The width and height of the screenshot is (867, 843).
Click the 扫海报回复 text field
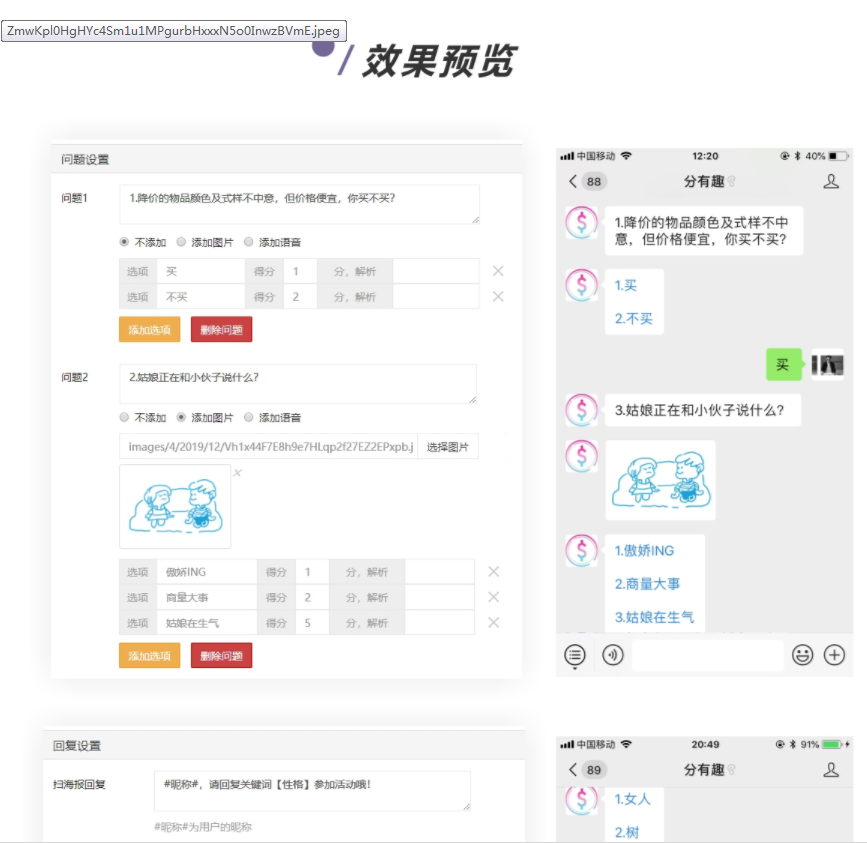[x=312, y=791]
